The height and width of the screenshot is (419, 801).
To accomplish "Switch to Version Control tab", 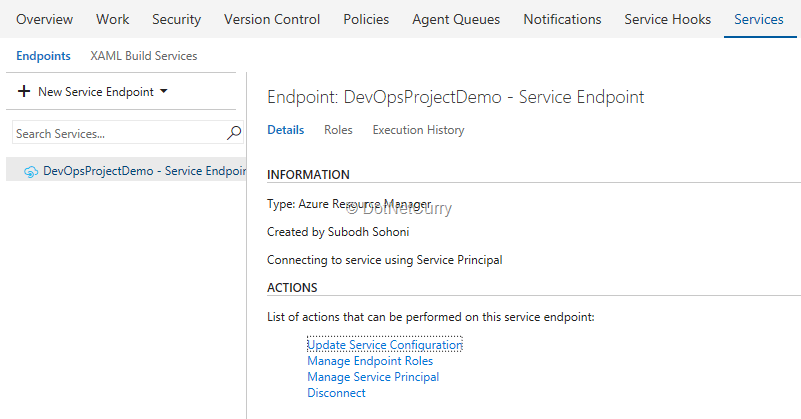I will 272,19.
